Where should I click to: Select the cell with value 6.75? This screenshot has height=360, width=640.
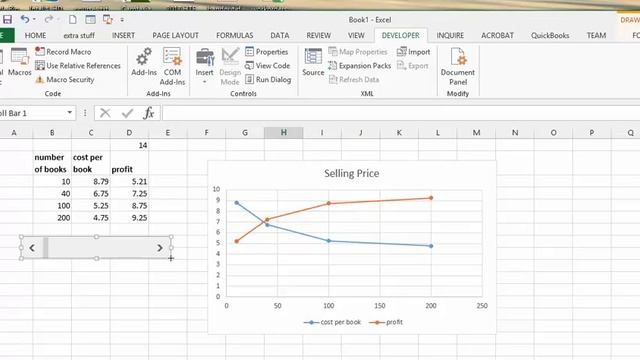coord(91,193)
